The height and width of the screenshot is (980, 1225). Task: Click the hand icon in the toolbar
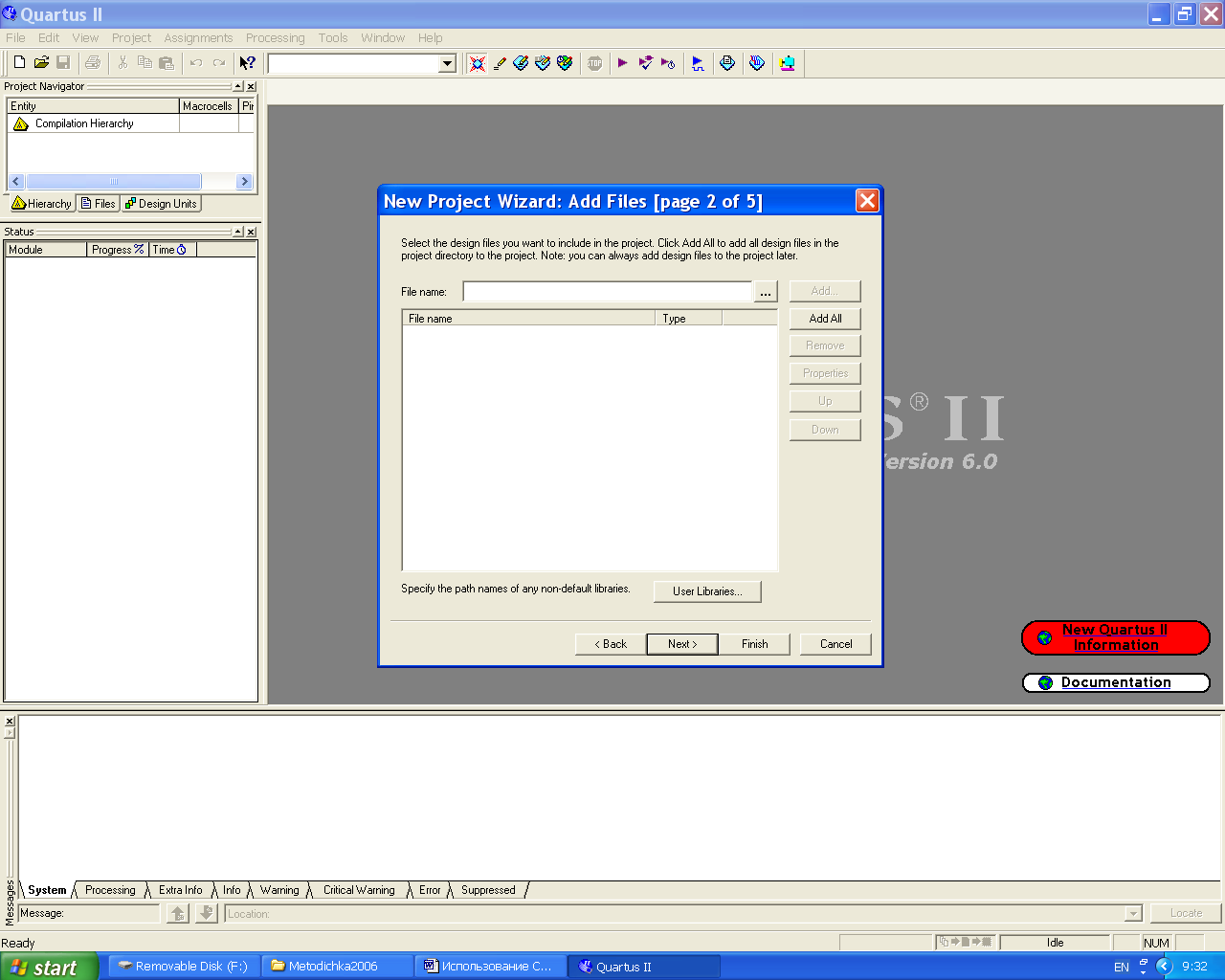click(x=757, y=63)
